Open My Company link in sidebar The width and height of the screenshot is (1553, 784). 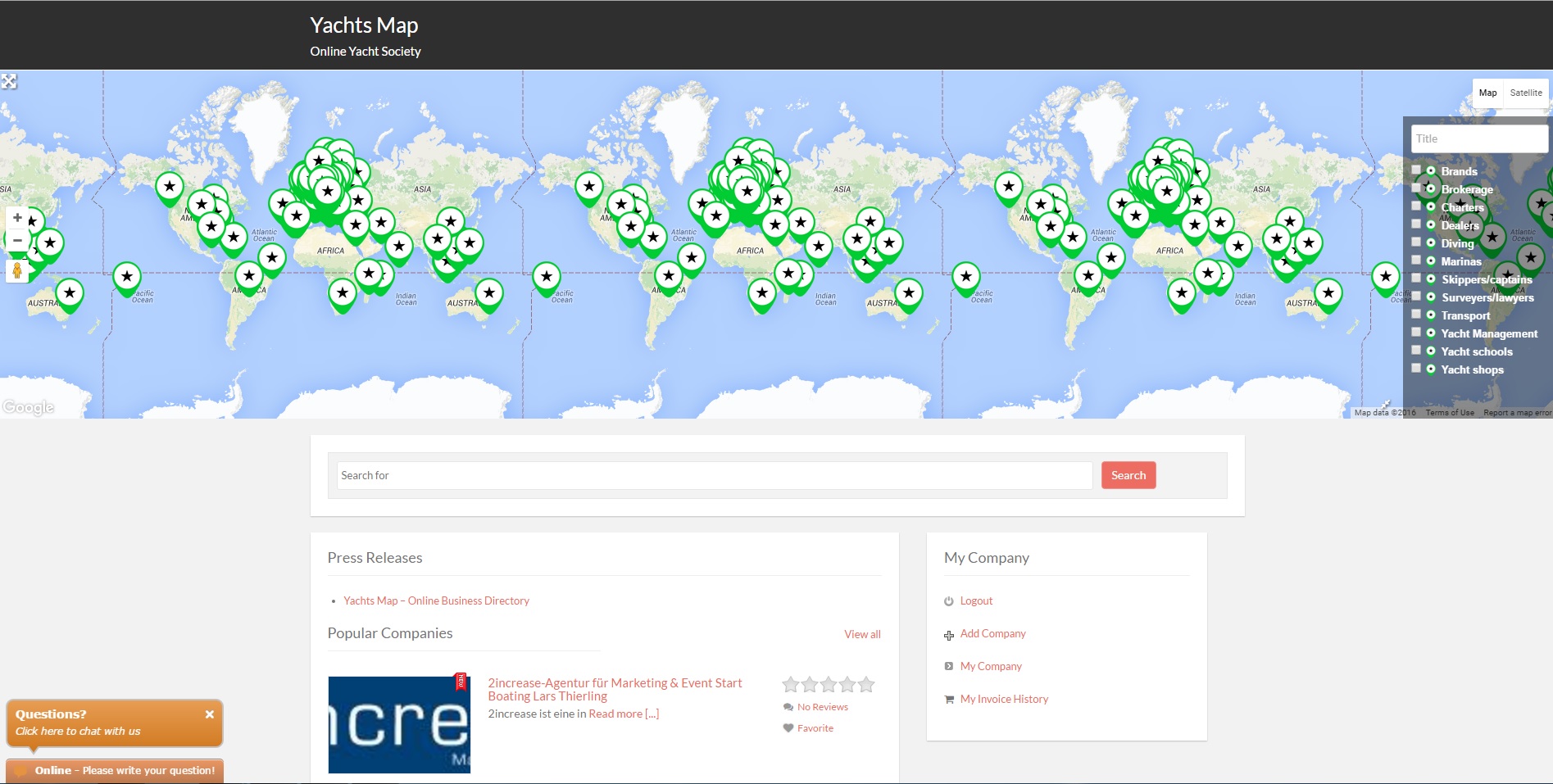(991, 666)
